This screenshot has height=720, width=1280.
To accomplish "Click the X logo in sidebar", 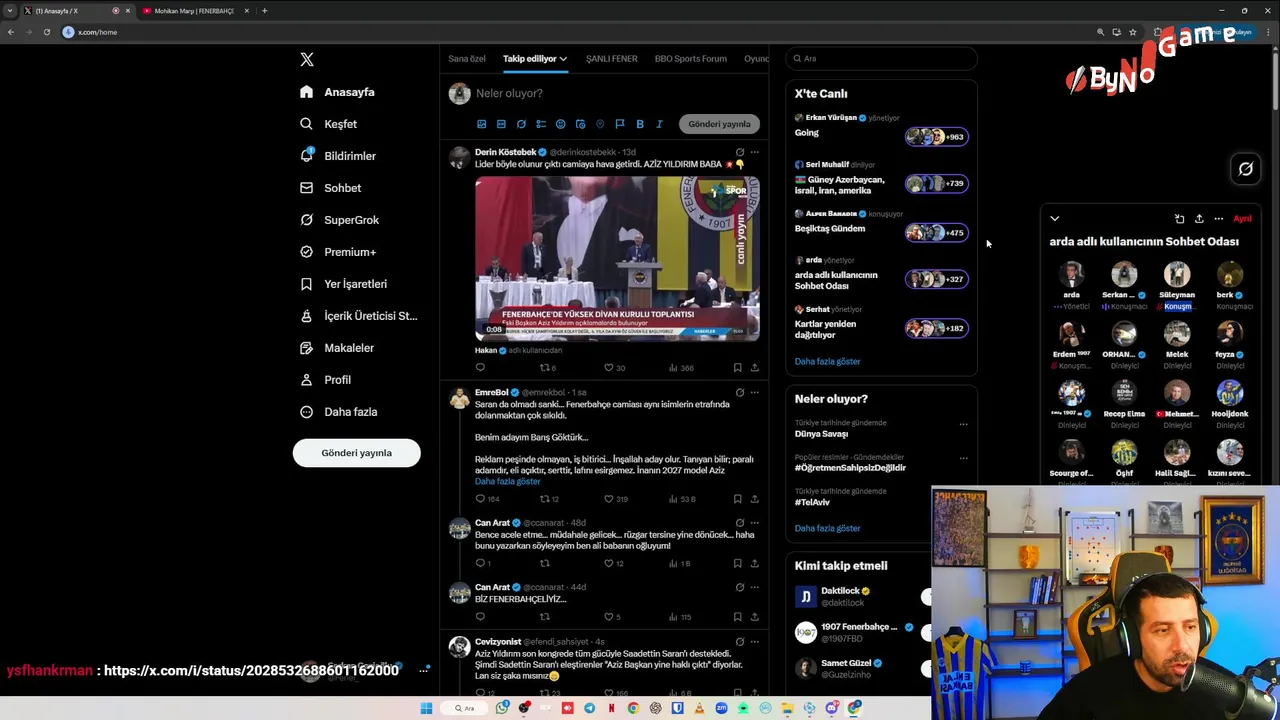I will (x=307, y=60).
